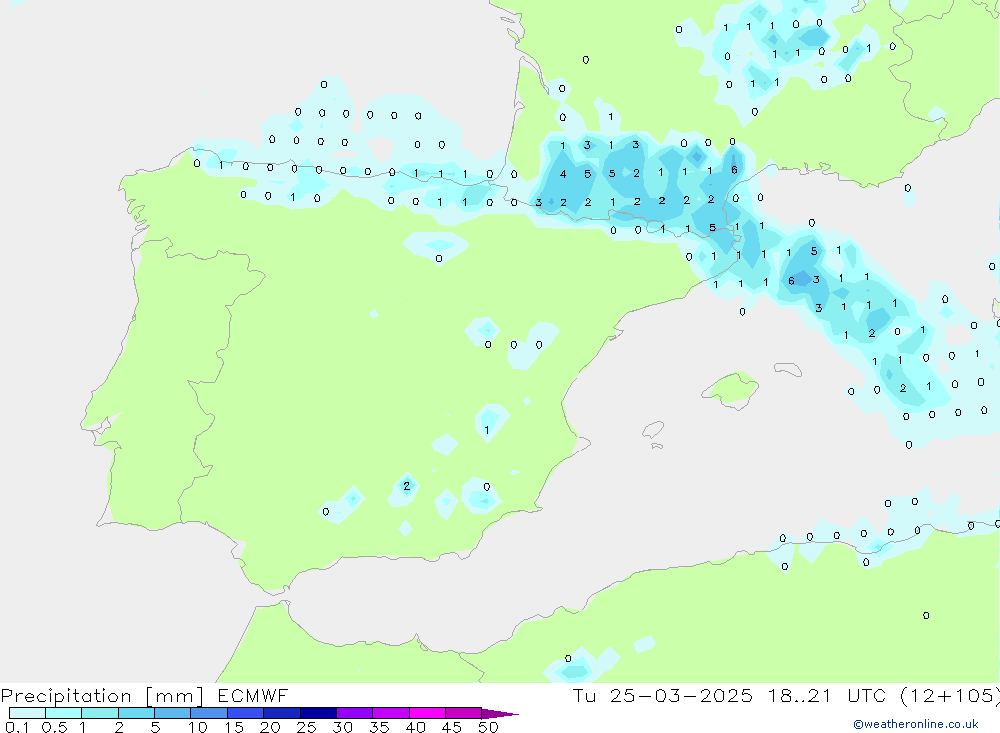Choose the 25–30 mm legend color swatch
This screenshot has width=1000, height=733.
(318, 713)
